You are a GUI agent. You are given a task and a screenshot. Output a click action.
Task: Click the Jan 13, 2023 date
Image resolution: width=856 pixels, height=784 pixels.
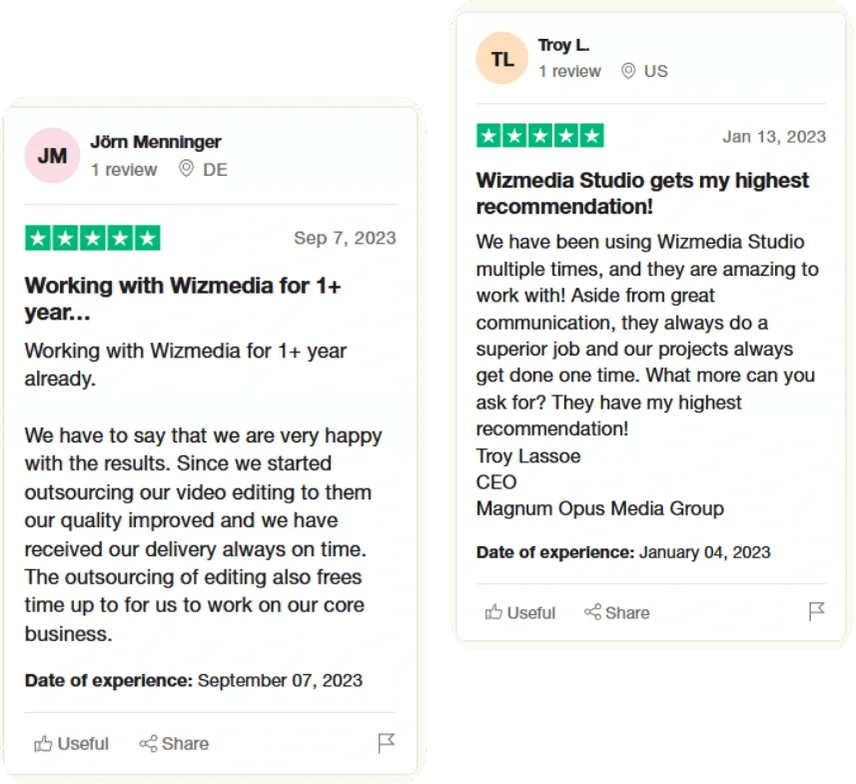pyautogui.click(x=774, y=136)
